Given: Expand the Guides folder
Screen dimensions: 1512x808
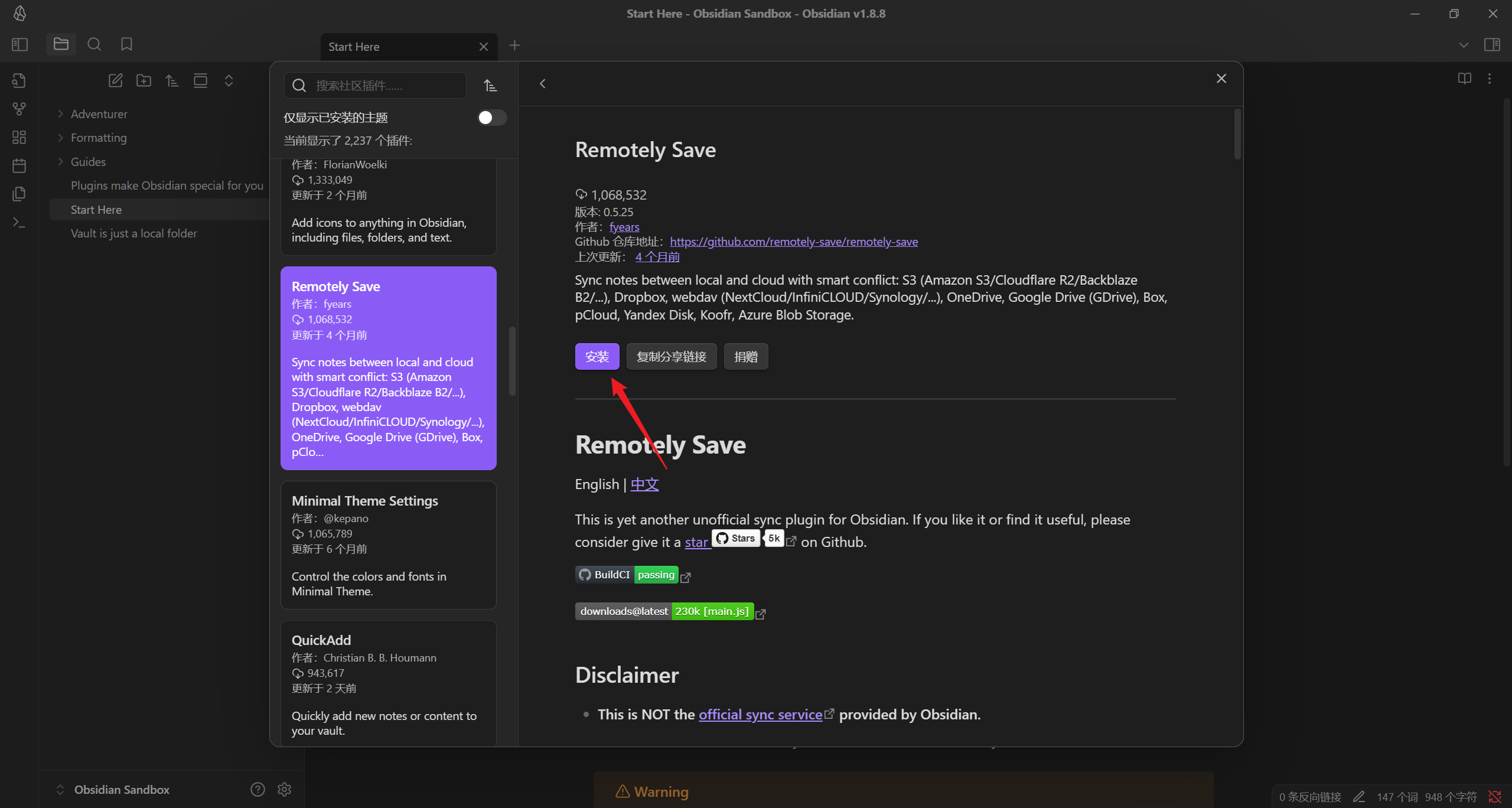Looking at the screenshot, I should [88, 162].
